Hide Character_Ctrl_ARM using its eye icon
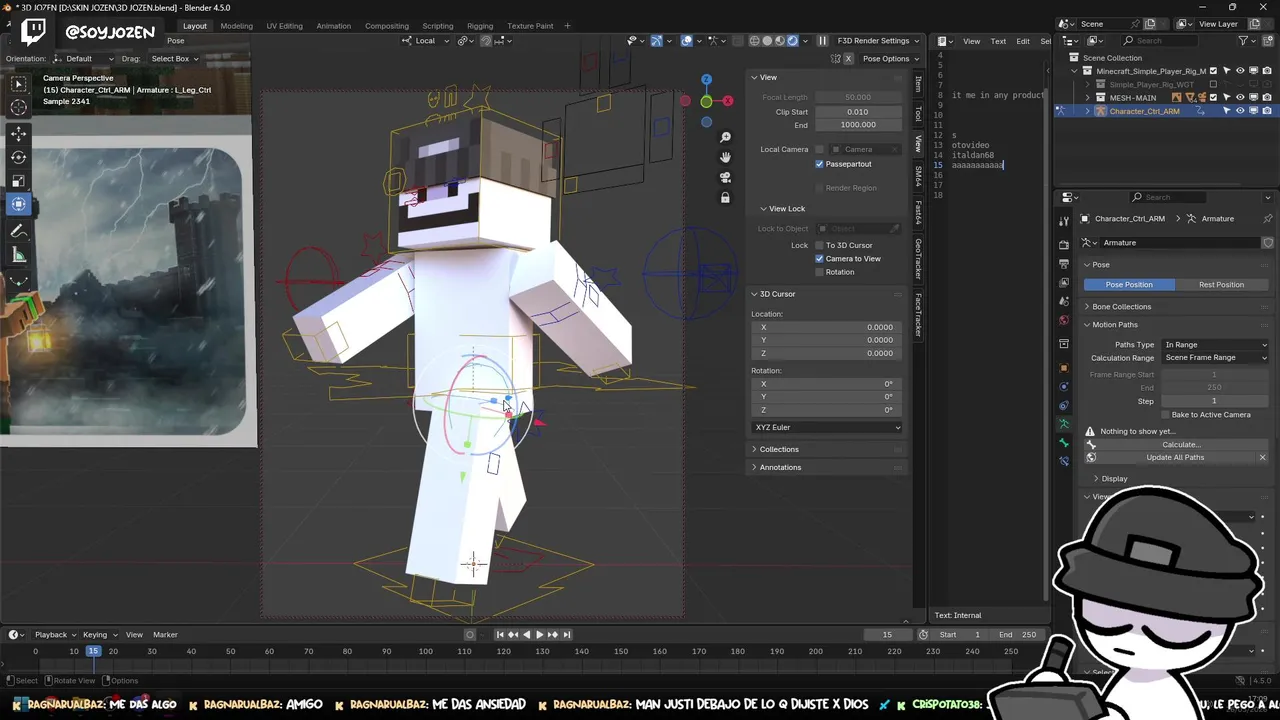The width and height of the screenshot is (1280, 720). click(x=1240, y=111)
